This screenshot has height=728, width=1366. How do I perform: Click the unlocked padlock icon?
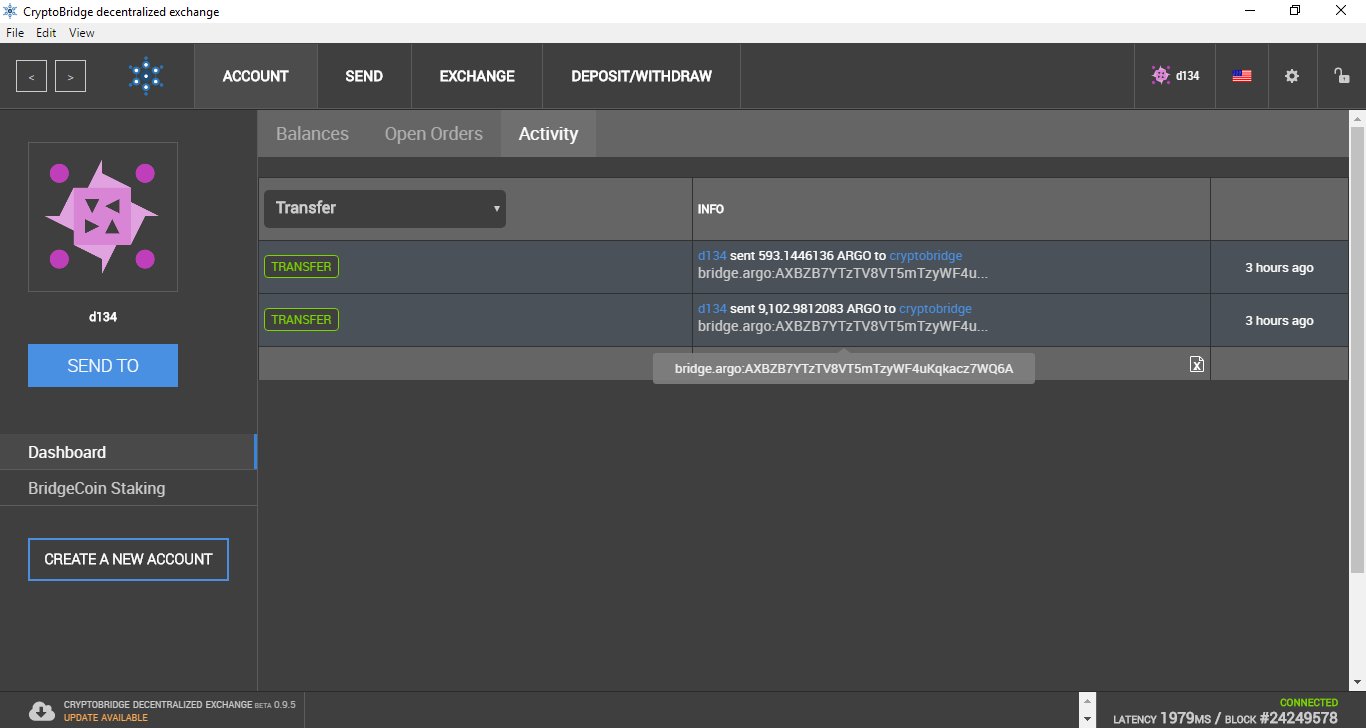(1341, 76)
